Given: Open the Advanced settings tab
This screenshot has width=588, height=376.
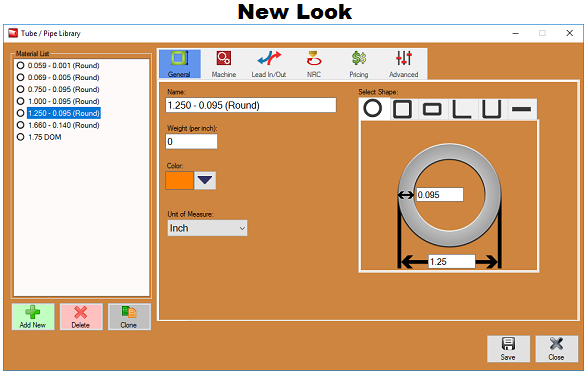Looking at the screenshot, I should coord(404,64).
